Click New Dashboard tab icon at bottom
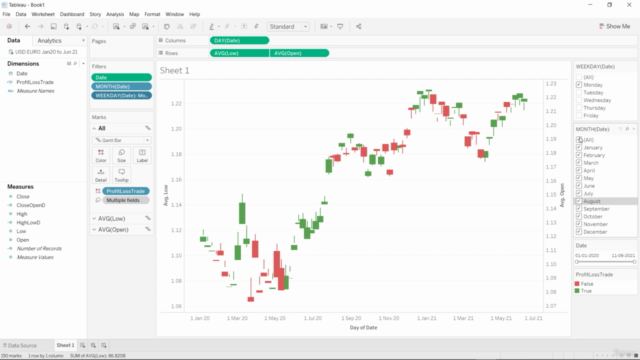The width and height of the screenshot is (640, 360). coord(93,345)
